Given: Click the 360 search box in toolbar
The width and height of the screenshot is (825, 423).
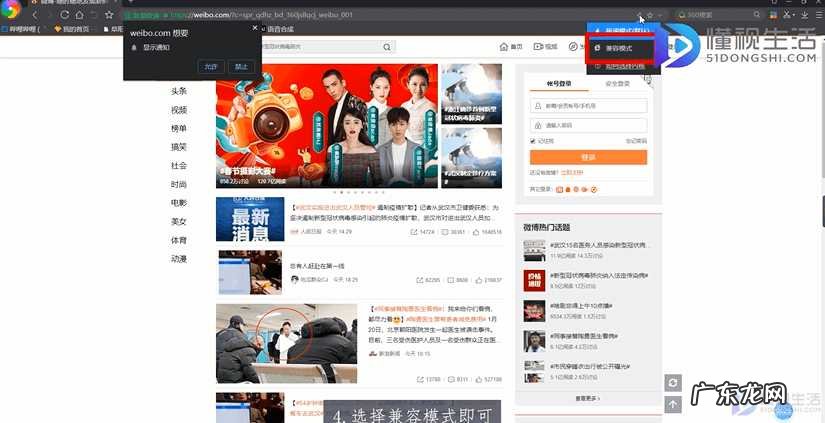Looking at the screenshot, I should pos(718,15).
